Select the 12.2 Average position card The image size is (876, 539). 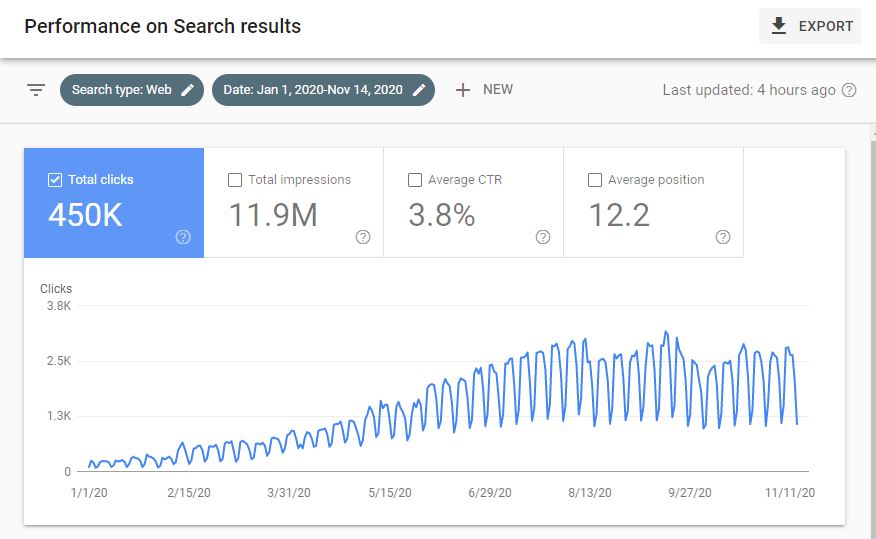(654, 203)
